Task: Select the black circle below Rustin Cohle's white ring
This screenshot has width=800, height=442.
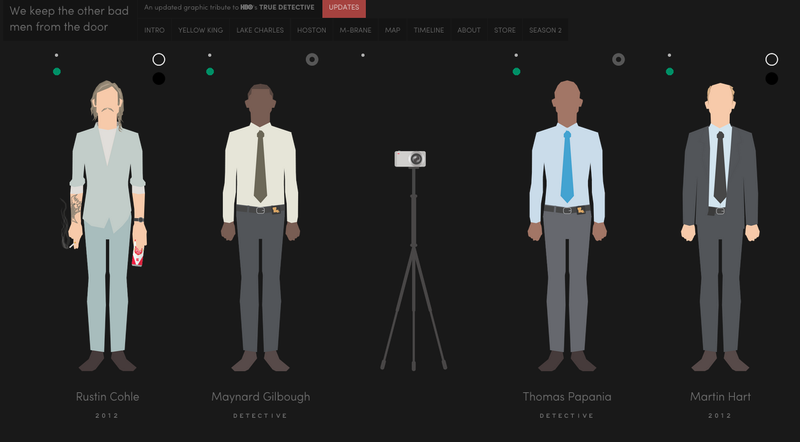Action: point(159,78)
